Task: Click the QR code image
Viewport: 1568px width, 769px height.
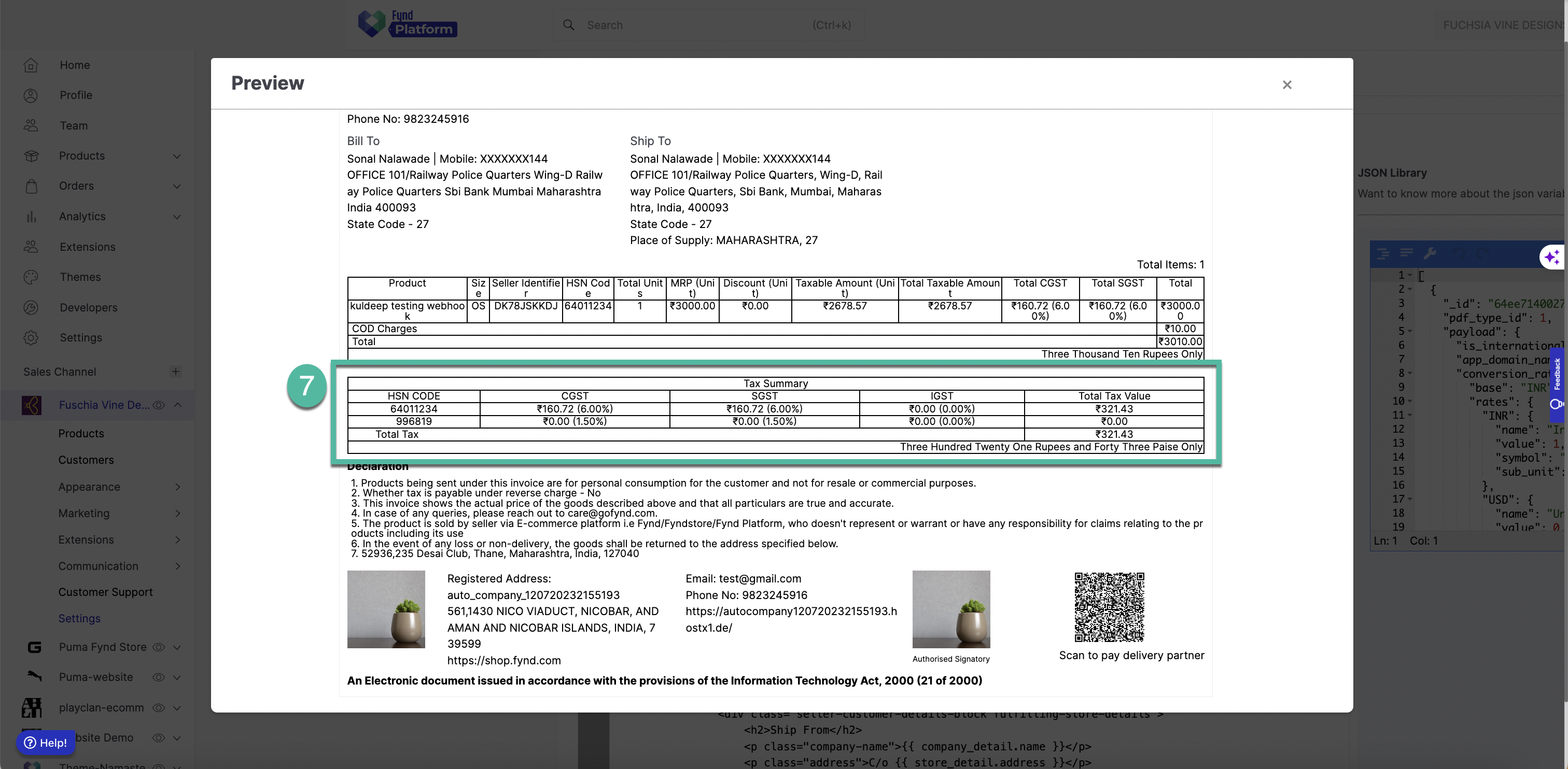Action: (1109, 607)
